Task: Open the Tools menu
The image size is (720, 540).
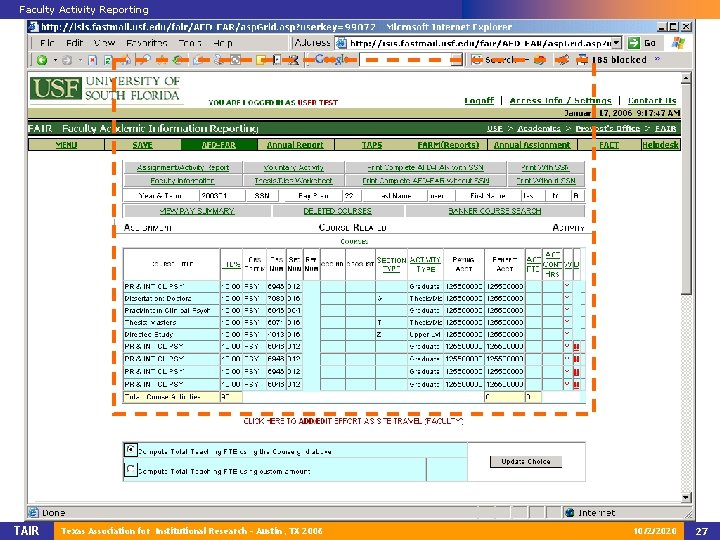Action: point(190,43)
